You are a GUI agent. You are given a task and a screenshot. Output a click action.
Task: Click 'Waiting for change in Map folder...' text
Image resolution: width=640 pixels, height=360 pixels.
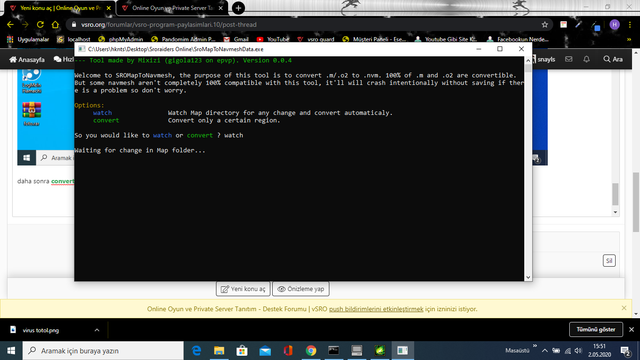140,150
